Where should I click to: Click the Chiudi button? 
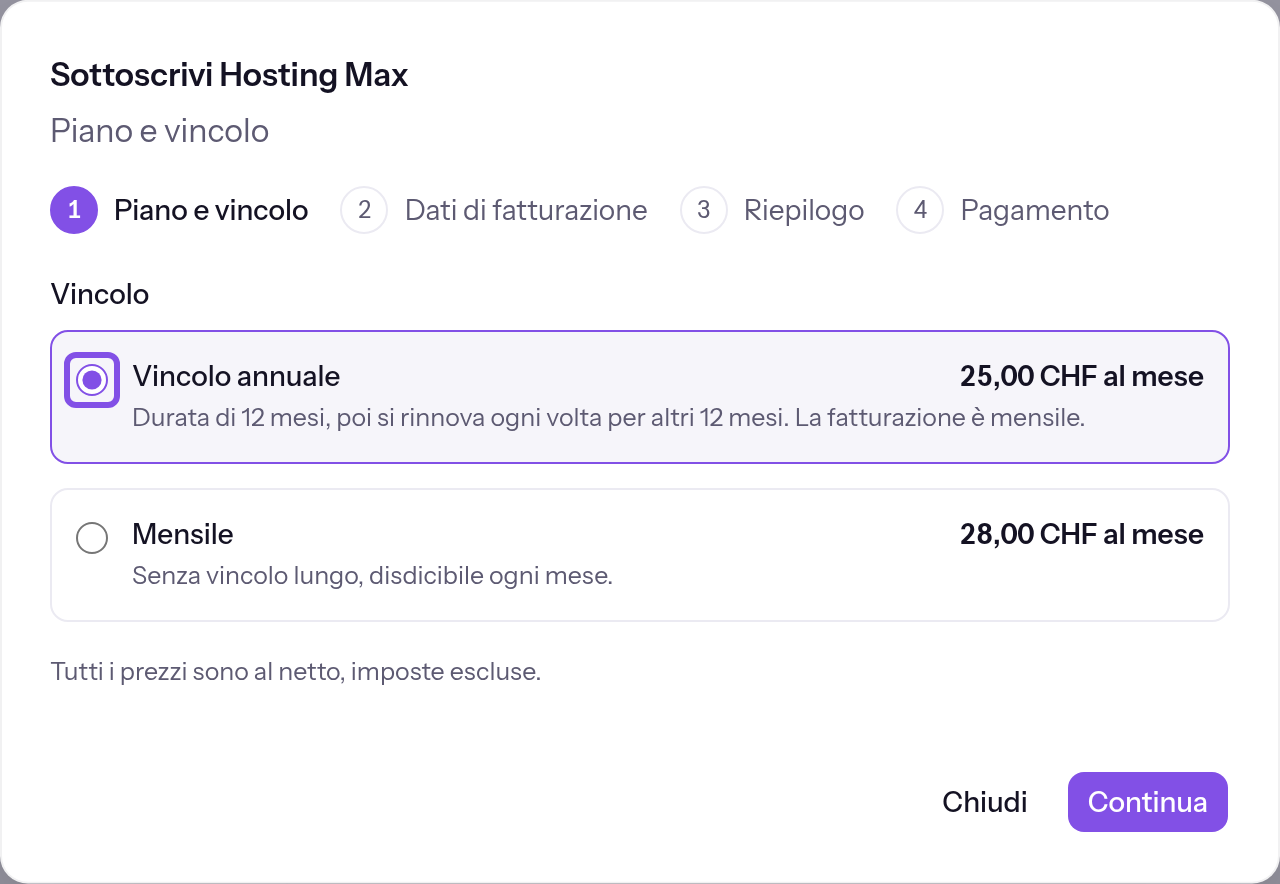[x=985, y=802]
